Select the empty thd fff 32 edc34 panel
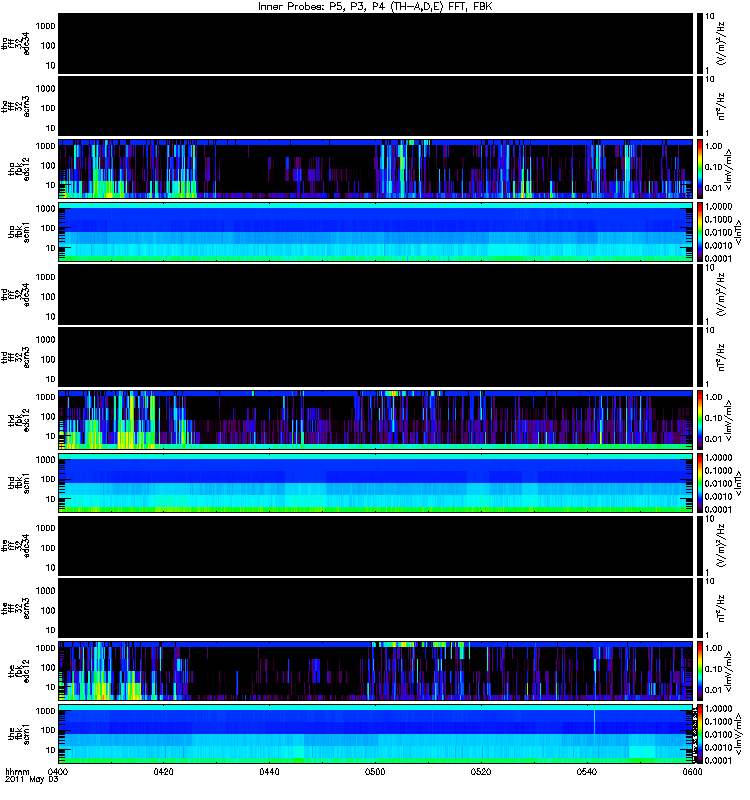 376,294
